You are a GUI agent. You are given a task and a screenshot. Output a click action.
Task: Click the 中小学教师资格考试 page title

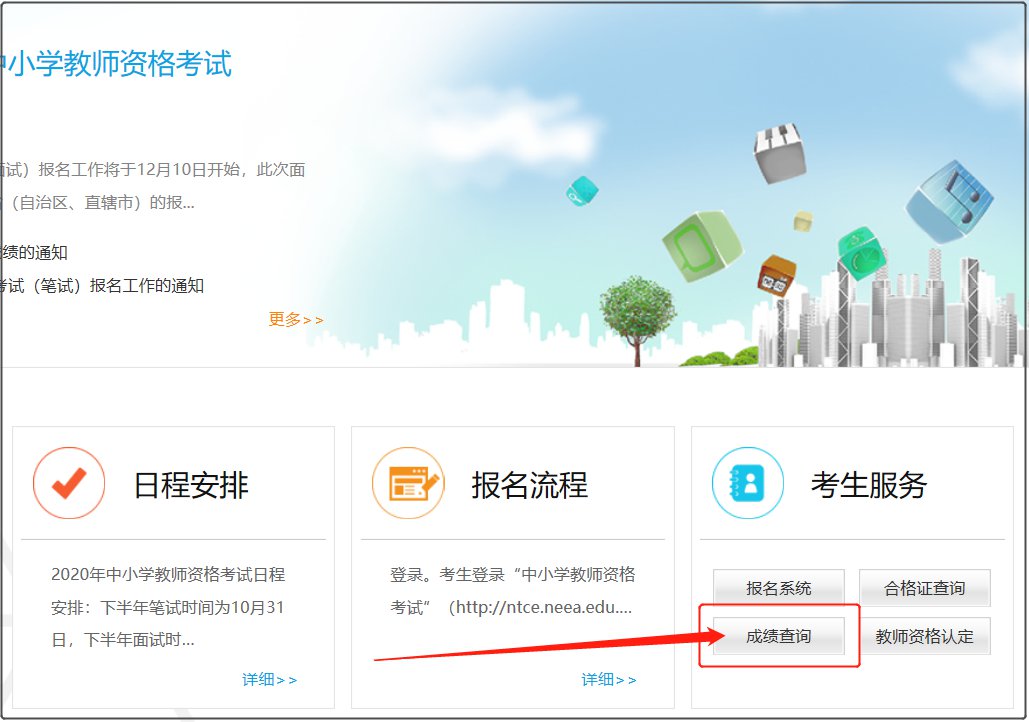(117, 64)
